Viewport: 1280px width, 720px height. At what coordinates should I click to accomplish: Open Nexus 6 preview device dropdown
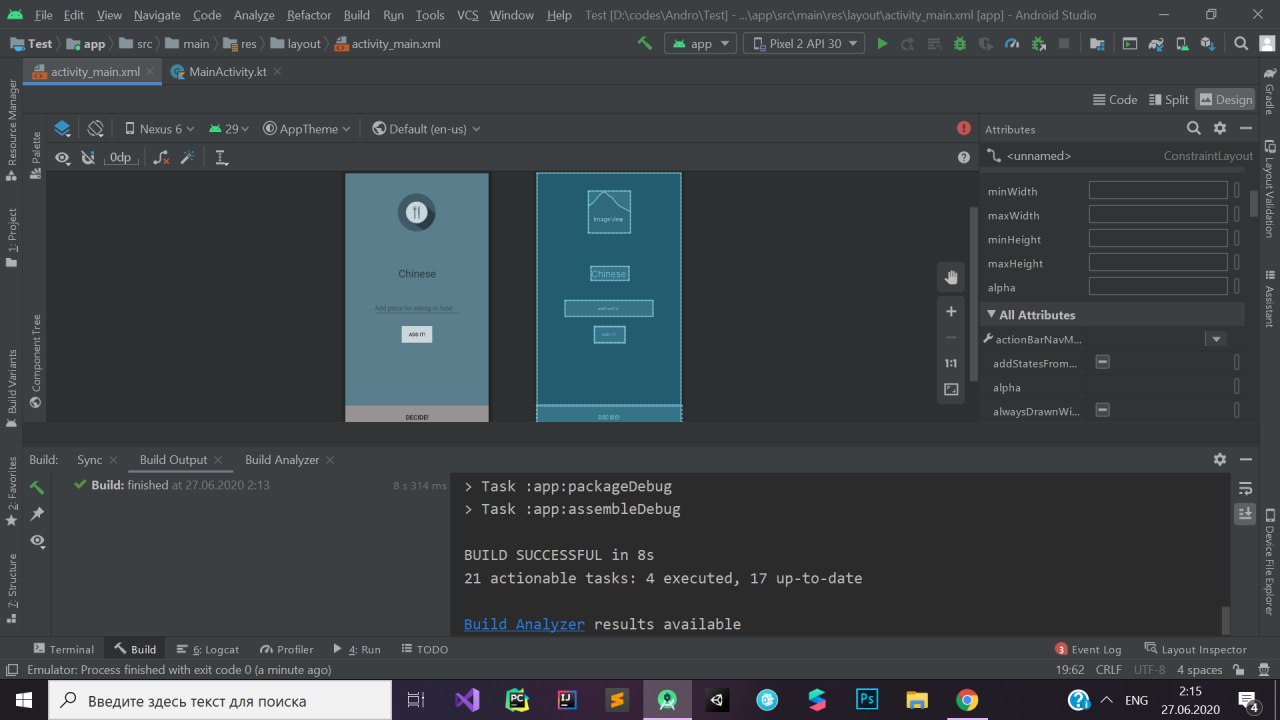[160, 128]
